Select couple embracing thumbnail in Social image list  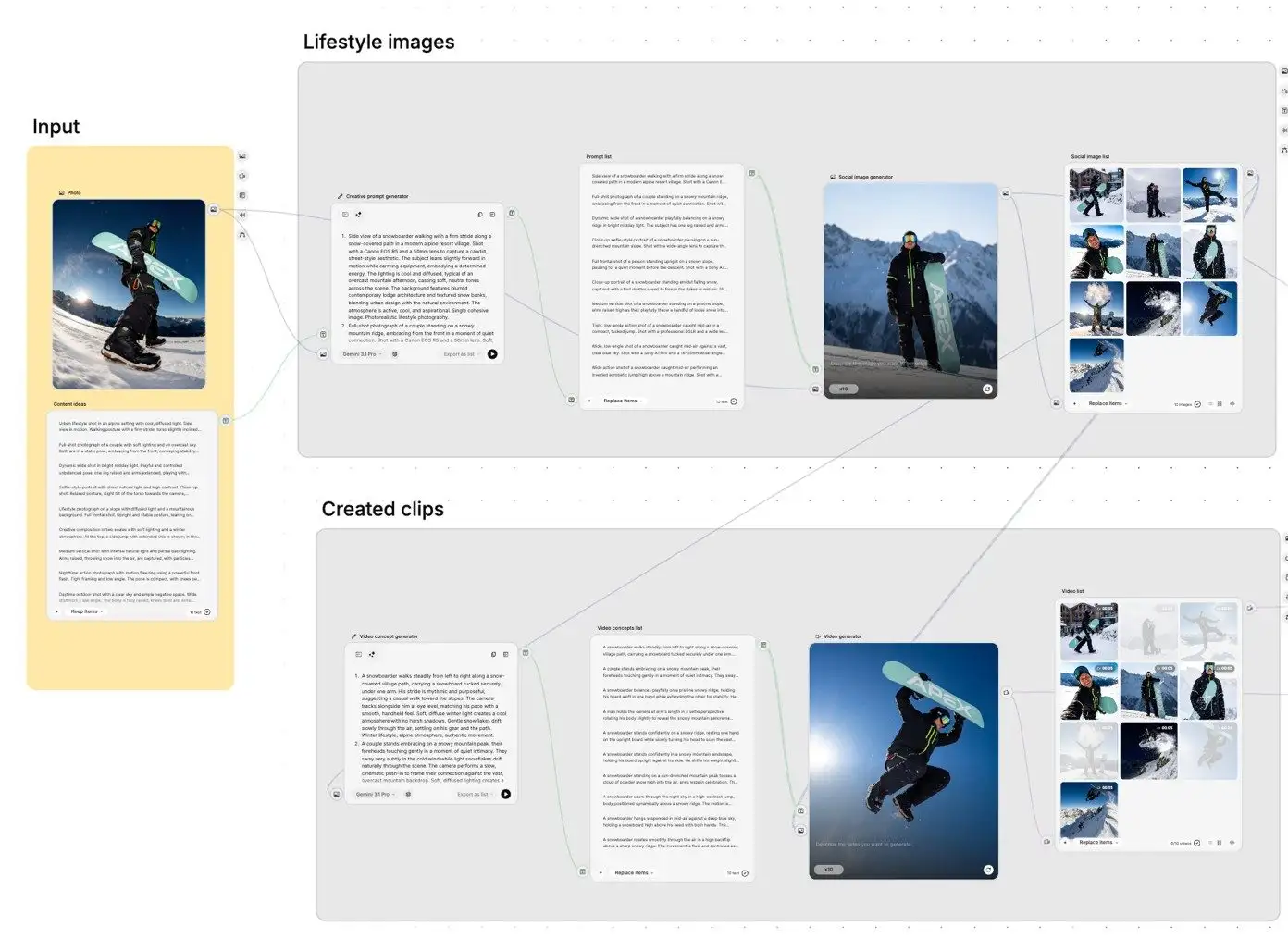[x=1153, y=194]
